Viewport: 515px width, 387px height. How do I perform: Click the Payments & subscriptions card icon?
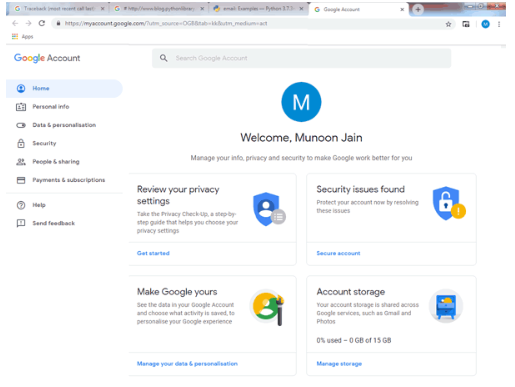click(x=21, y=180)
